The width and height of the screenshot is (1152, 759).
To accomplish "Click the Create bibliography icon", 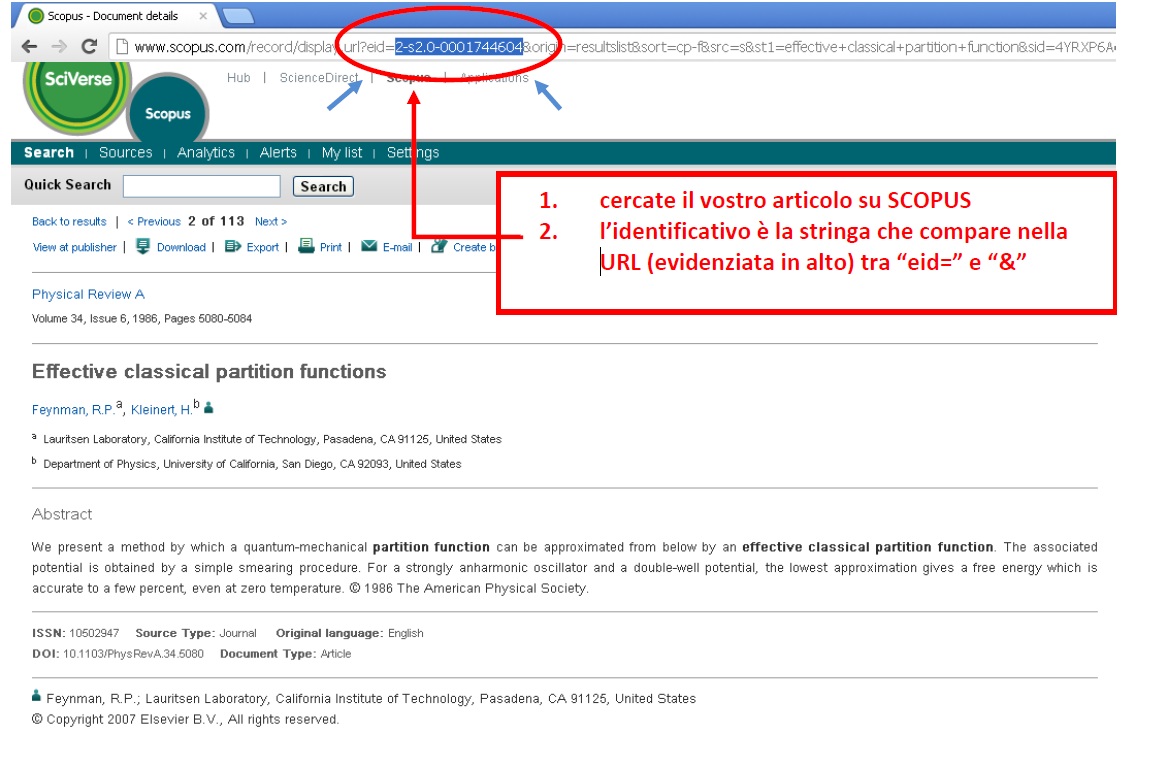I will tap(438, 247).
